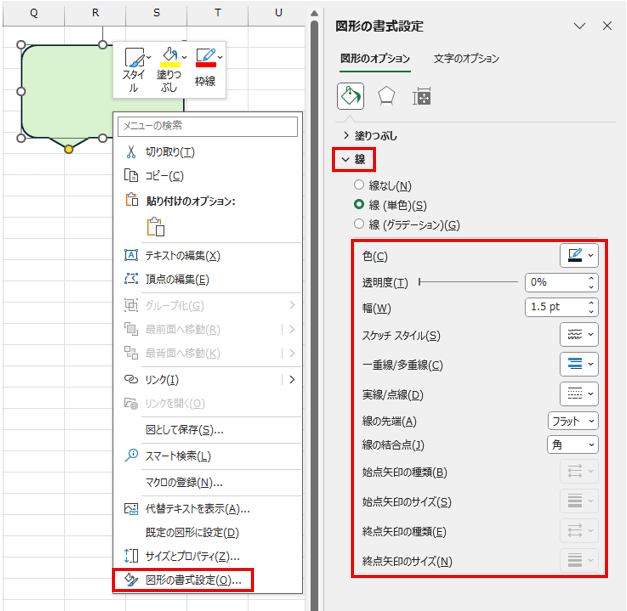Open the スケッチ スタイル dropdown
Screen dimensions: 627x611
click(x=579, y=334)
